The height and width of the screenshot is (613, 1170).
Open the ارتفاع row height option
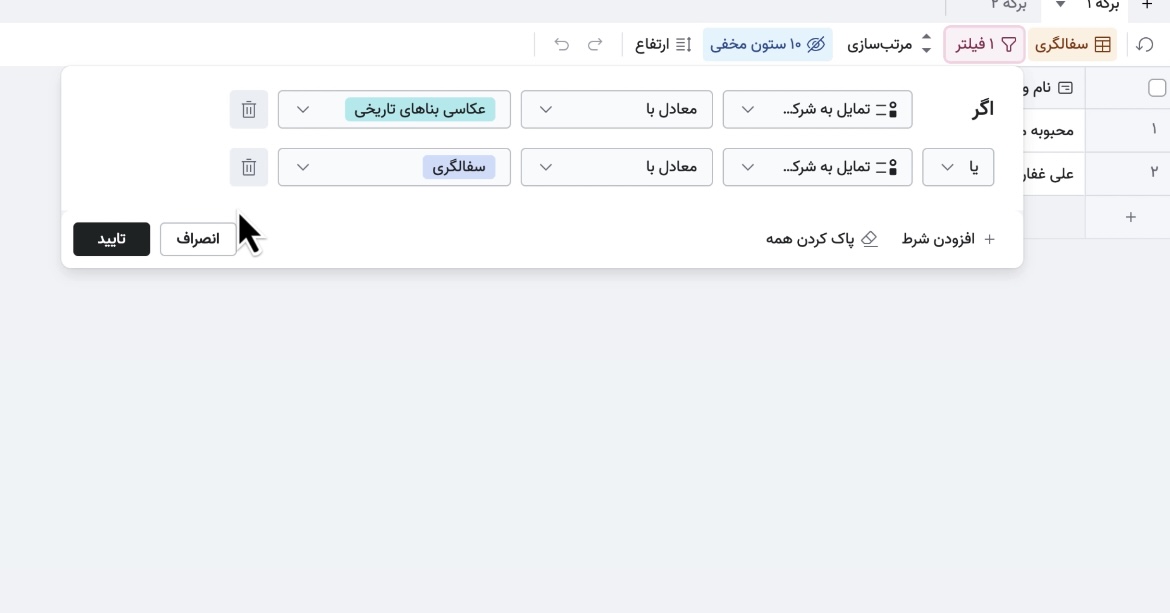pyautogui.click(x=663, y=44)
